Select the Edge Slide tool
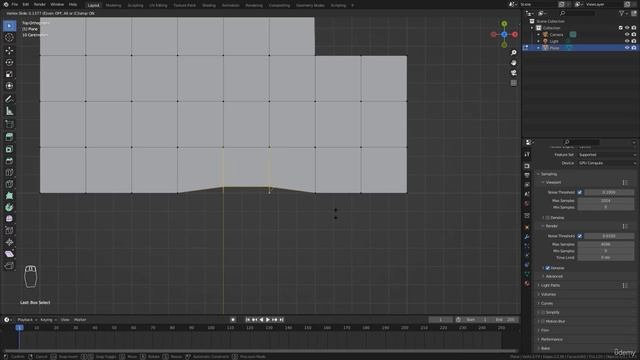 click(x=9, y=231)
